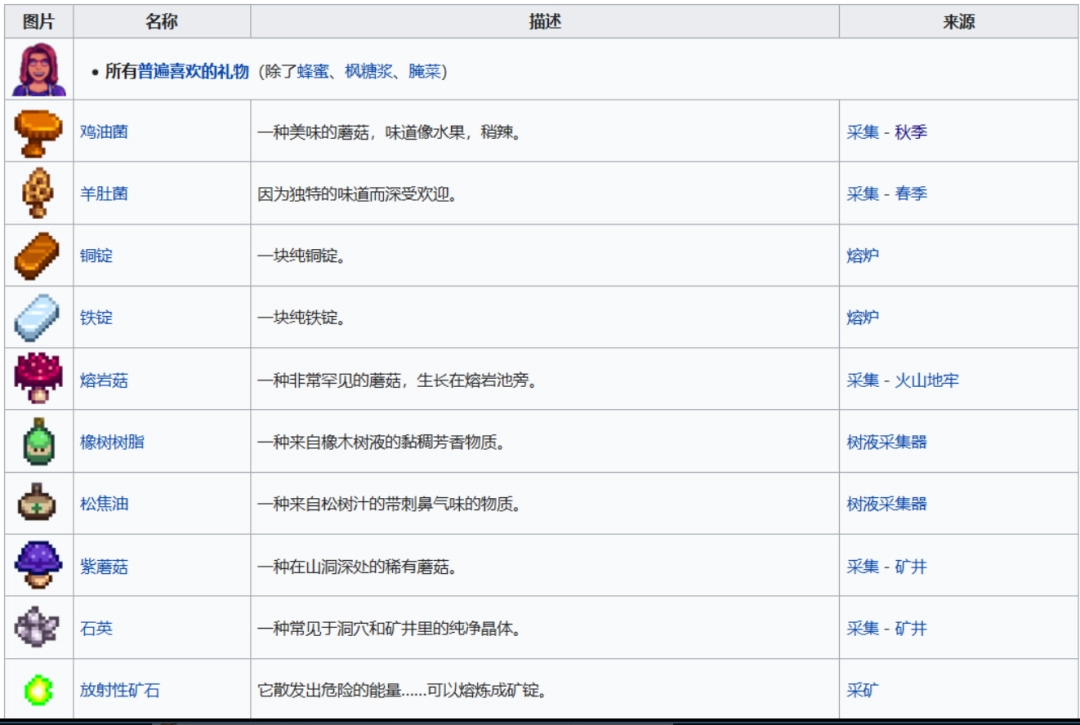Click the iron bar icon (铁锭)
The image size is (1080, 725).
tap(37, 317)
